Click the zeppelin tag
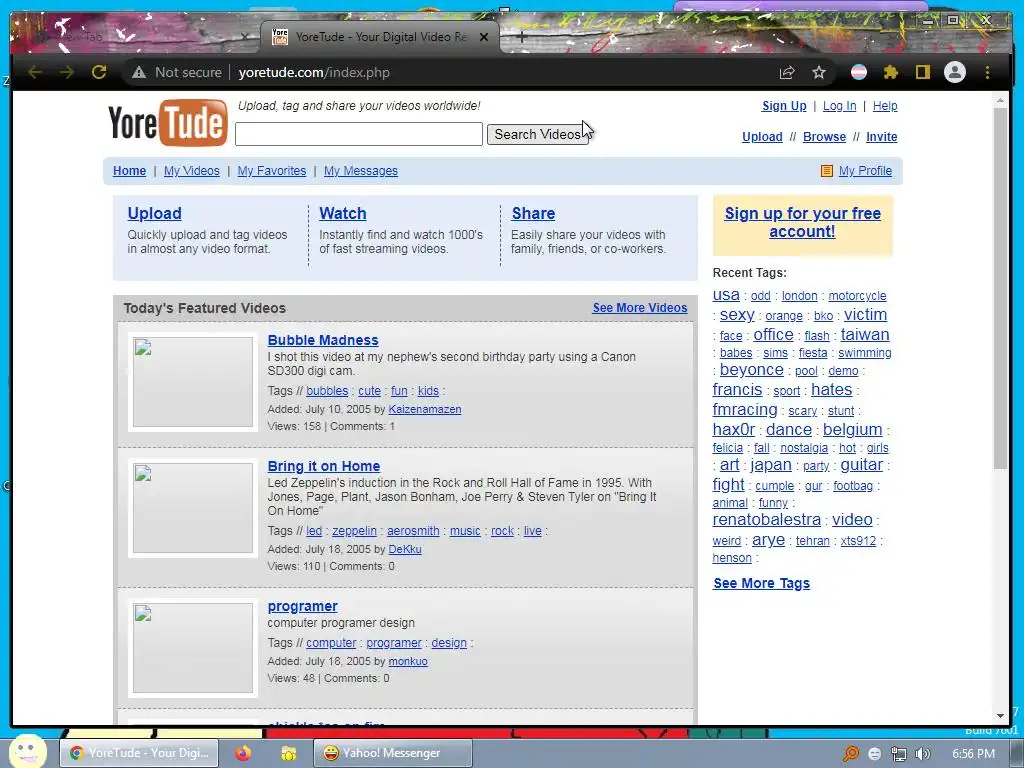The image size is (1024, 768). [x=355, y=531]
